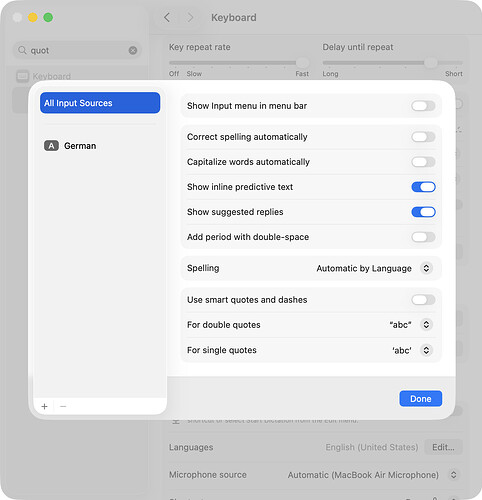Screen dimensions: 482x500
Task: Select All Input Sources in the list
Action: (x=100, y=103)
